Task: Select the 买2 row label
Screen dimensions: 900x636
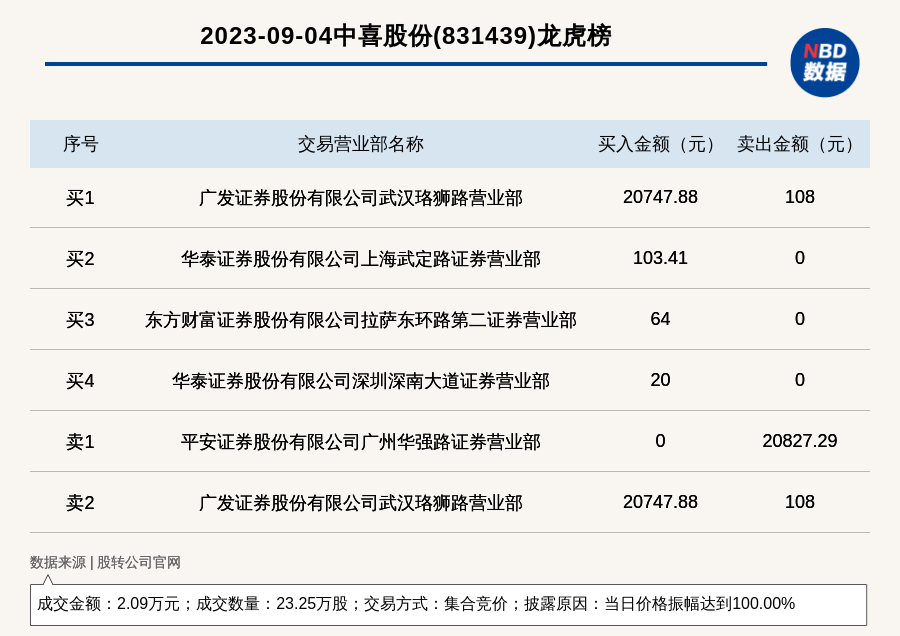Action: (x=80, y=258)
